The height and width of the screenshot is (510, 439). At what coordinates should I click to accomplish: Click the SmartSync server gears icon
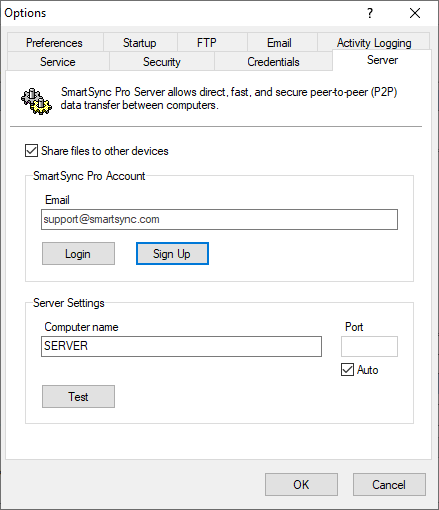tap(37, 101)
